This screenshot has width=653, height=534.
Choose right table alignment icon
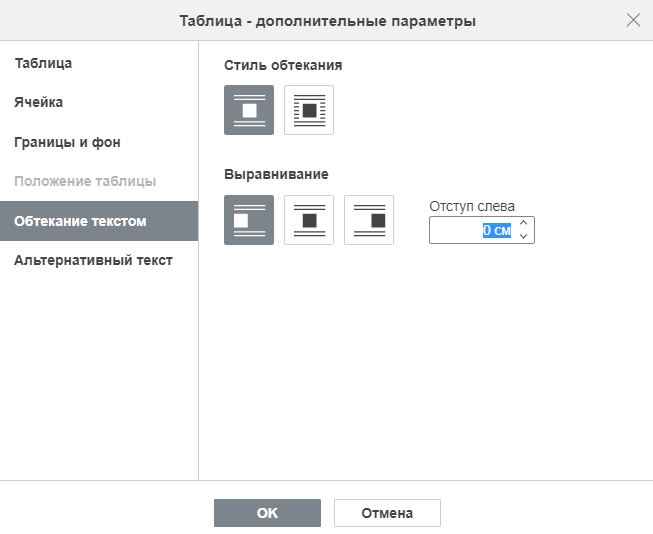tap(369, 220)
